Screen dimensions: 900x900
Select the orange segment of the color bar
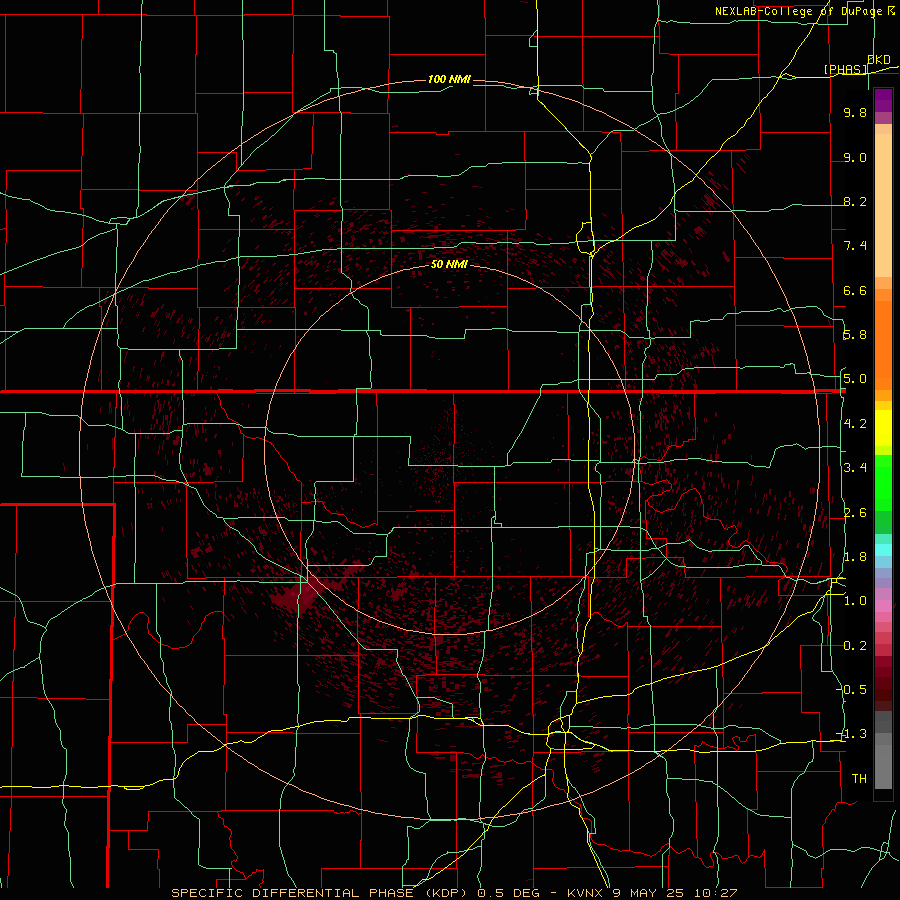click(x=883, y=344)
